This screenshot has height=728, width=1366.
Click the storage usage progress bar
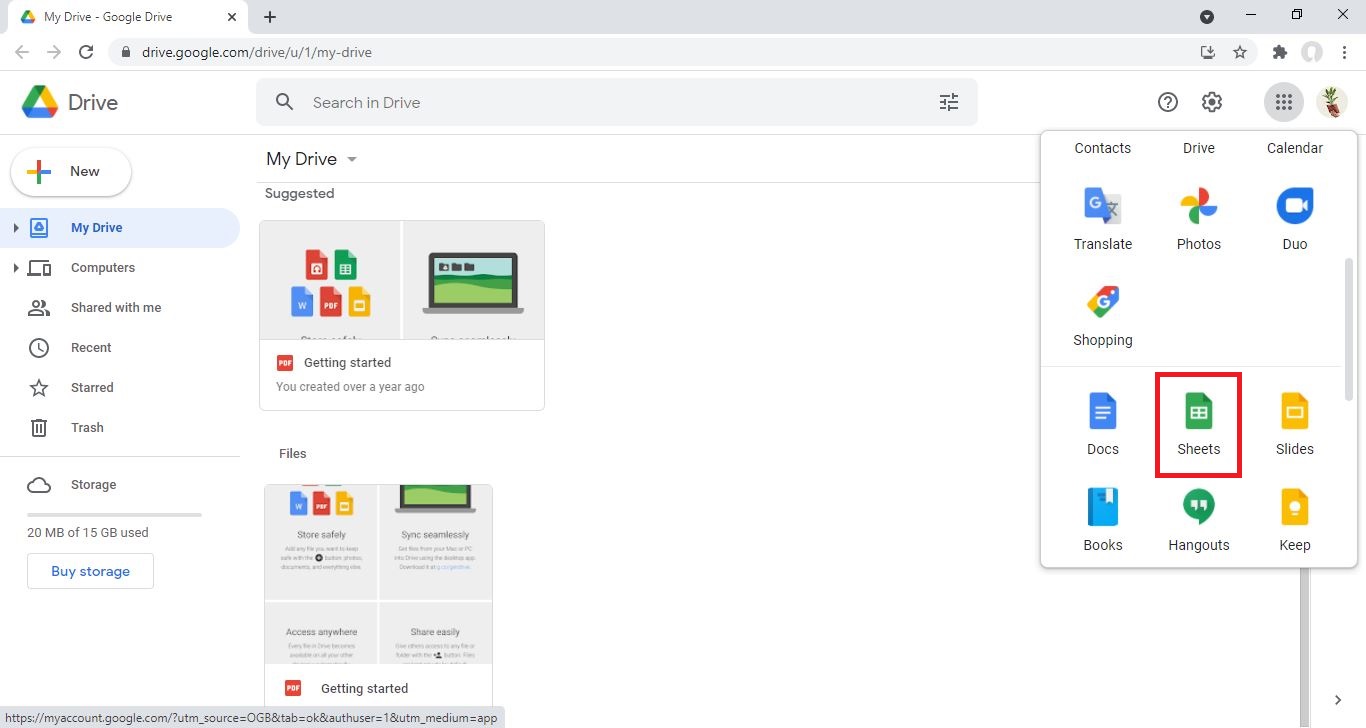tap(114, 515)
